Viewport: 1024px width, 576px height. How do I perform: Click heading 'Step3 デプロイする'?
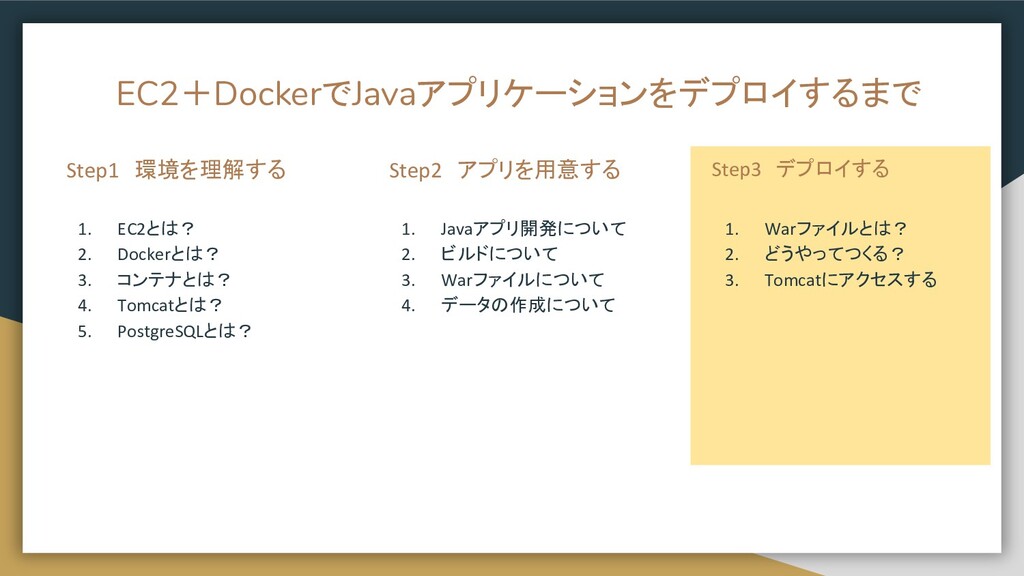800,169
